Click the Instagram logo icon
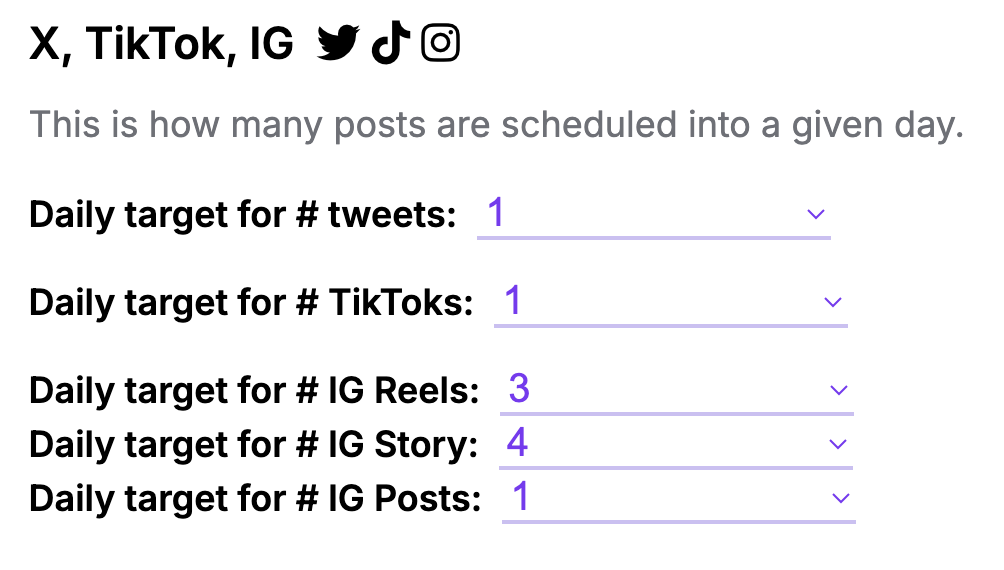1004x570 pixels. coord(441,44)
